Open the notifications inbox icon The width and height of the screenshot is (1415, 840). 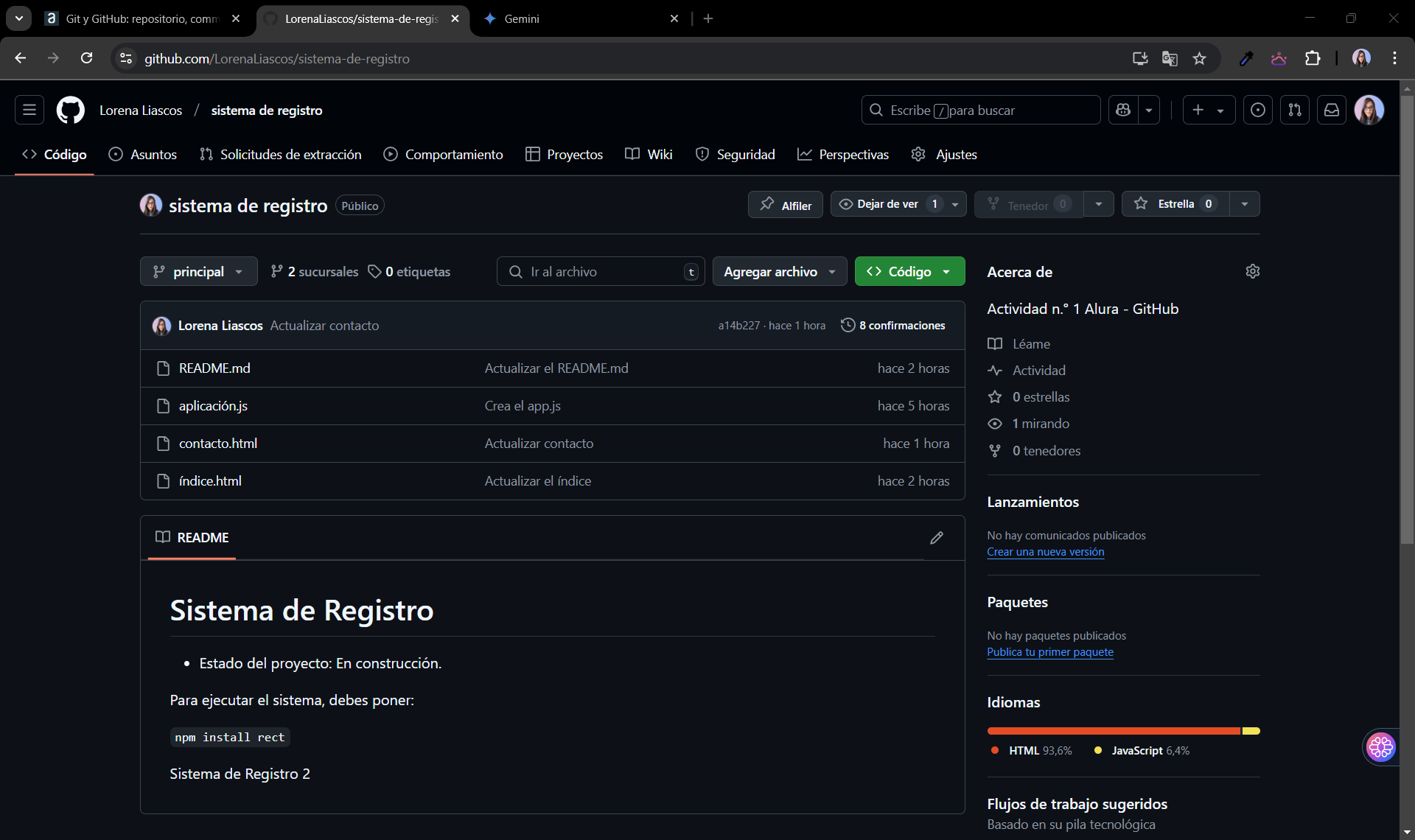(x=1332, y=110)
